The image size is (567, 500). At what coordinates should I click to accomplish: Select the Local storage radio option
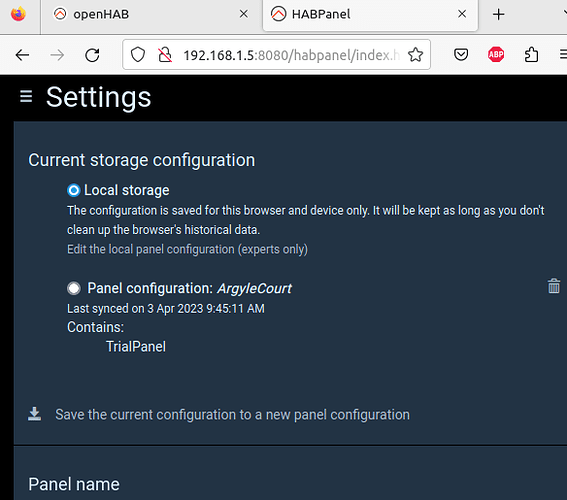[74, 190]
